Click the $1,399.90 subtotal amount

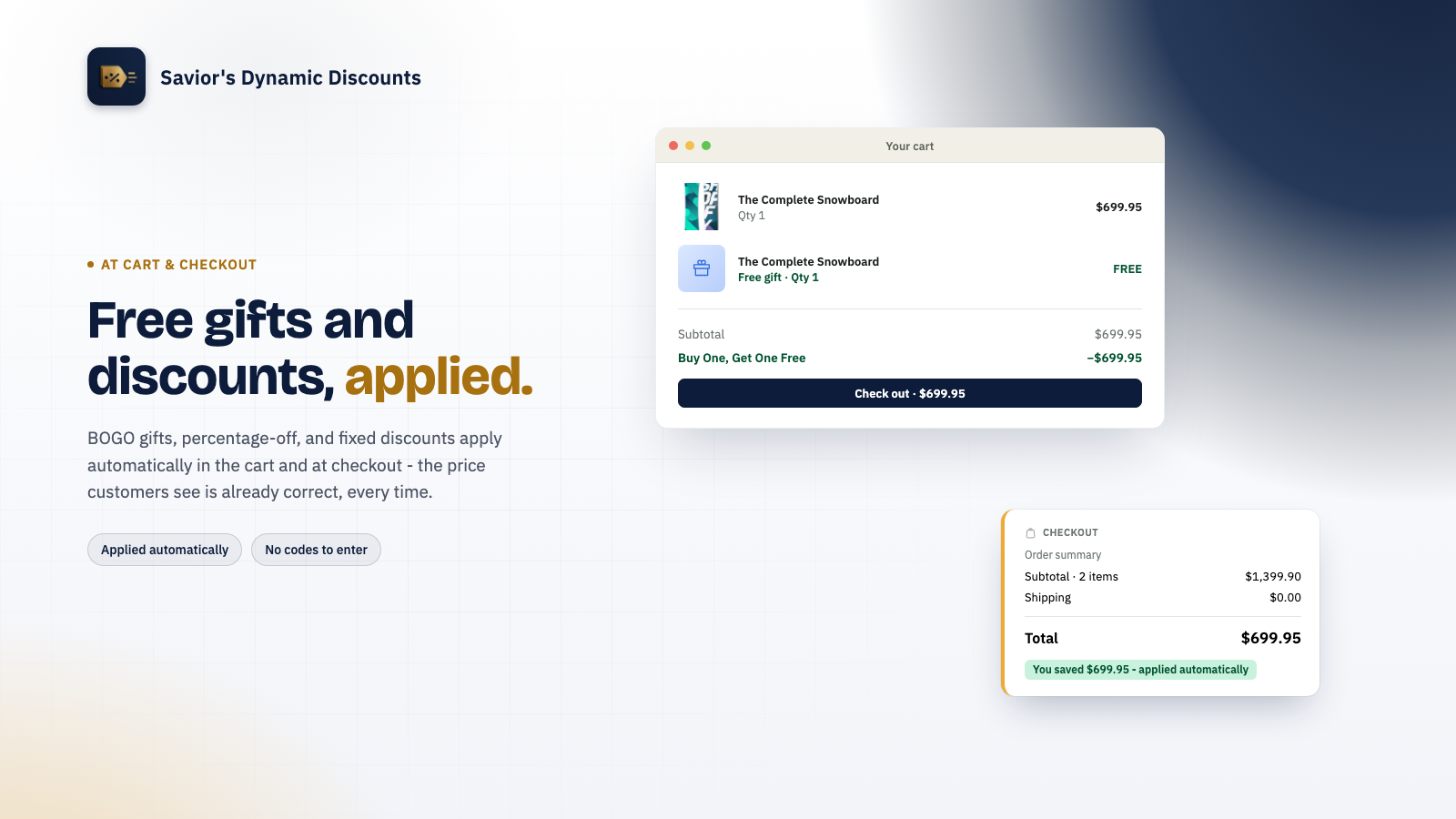(x=1273, y=577)
